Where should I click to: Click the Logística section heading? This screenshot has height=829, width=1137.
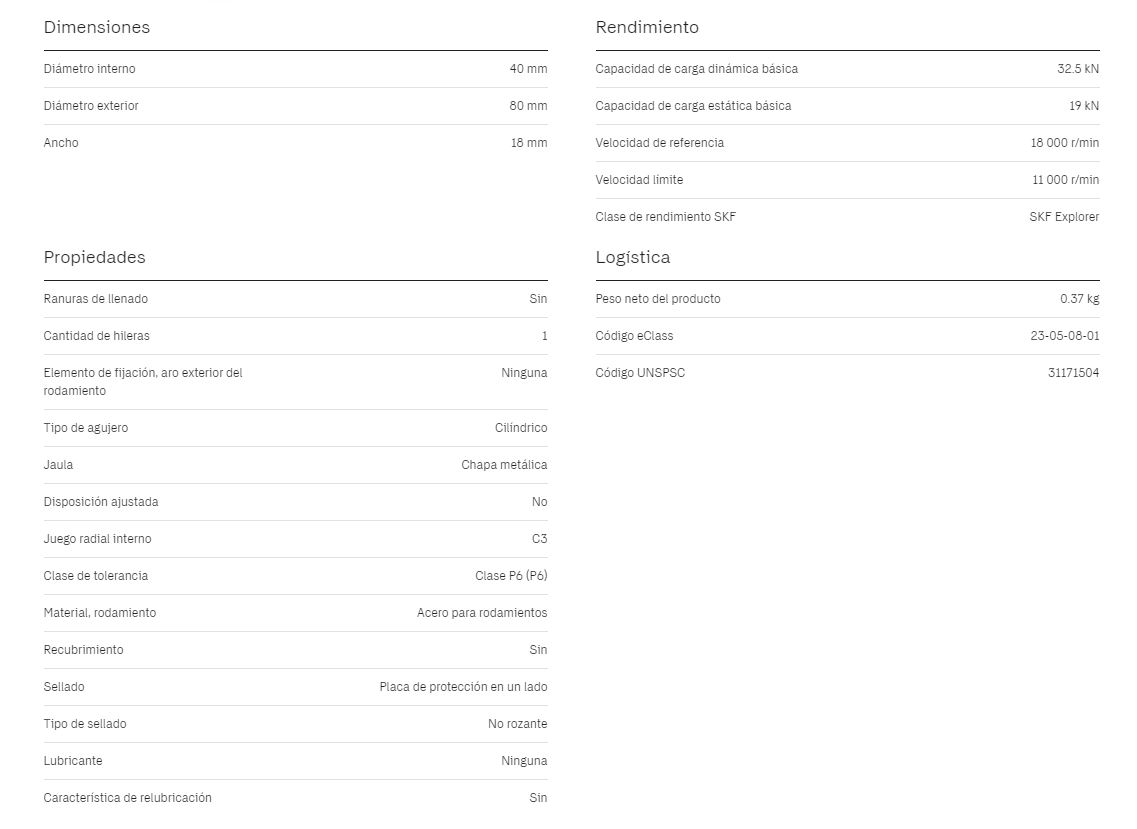632,257
